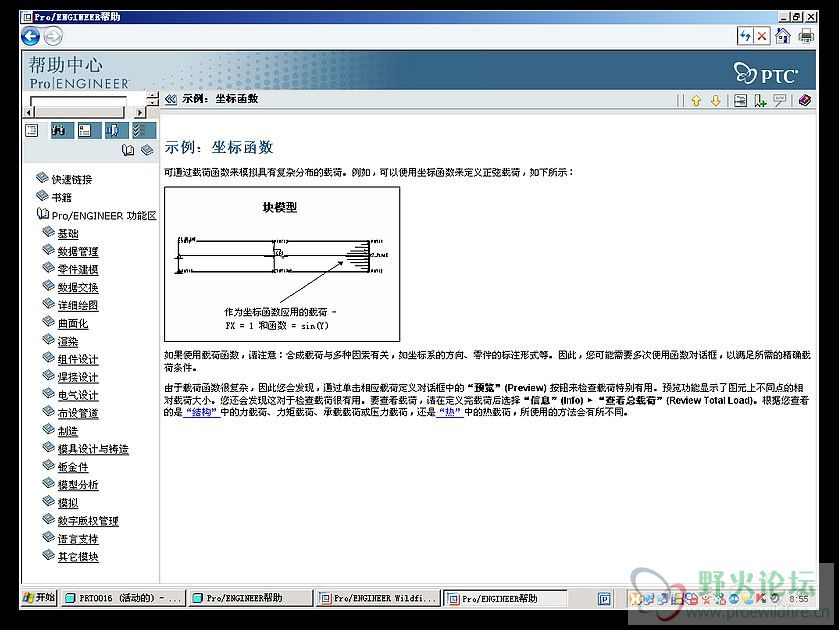Go to the help home page
The width and height of the screenshot is (839, 630).
point(783,36)
